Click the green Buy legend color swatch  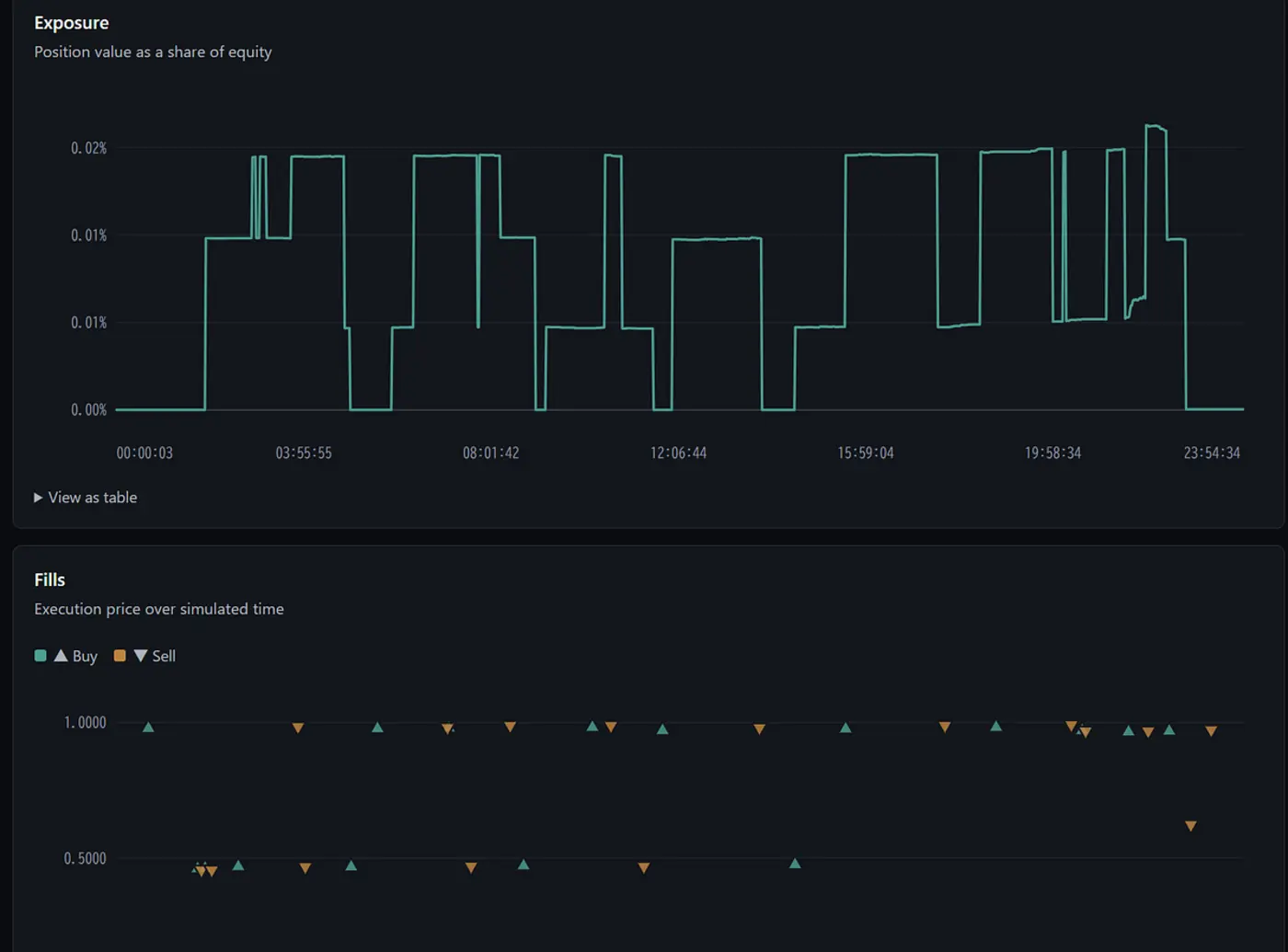40,656
